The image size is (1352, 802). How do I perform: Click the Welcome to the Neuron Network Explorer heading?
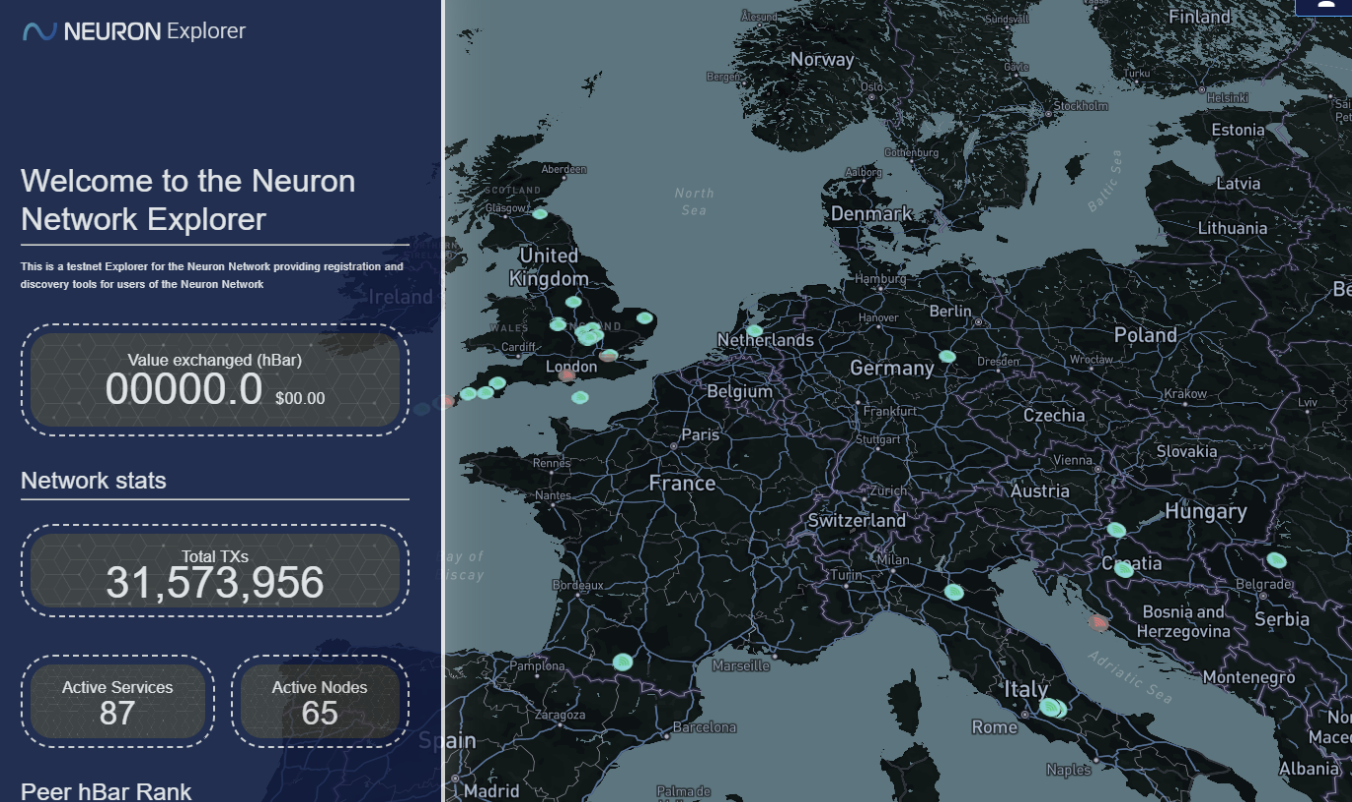(188, 200)
